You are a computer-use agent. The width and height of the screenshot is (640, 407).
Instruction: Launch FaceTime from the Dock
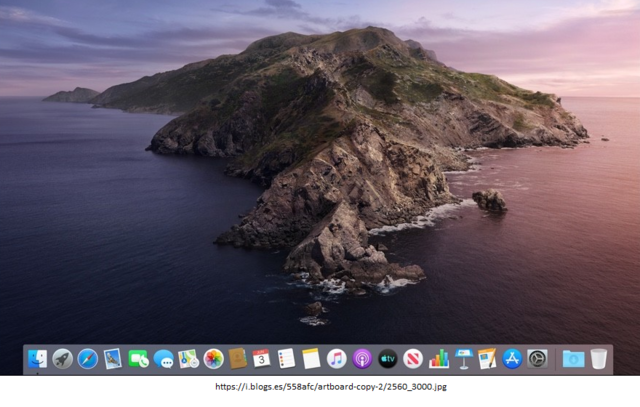click(138, 359)
